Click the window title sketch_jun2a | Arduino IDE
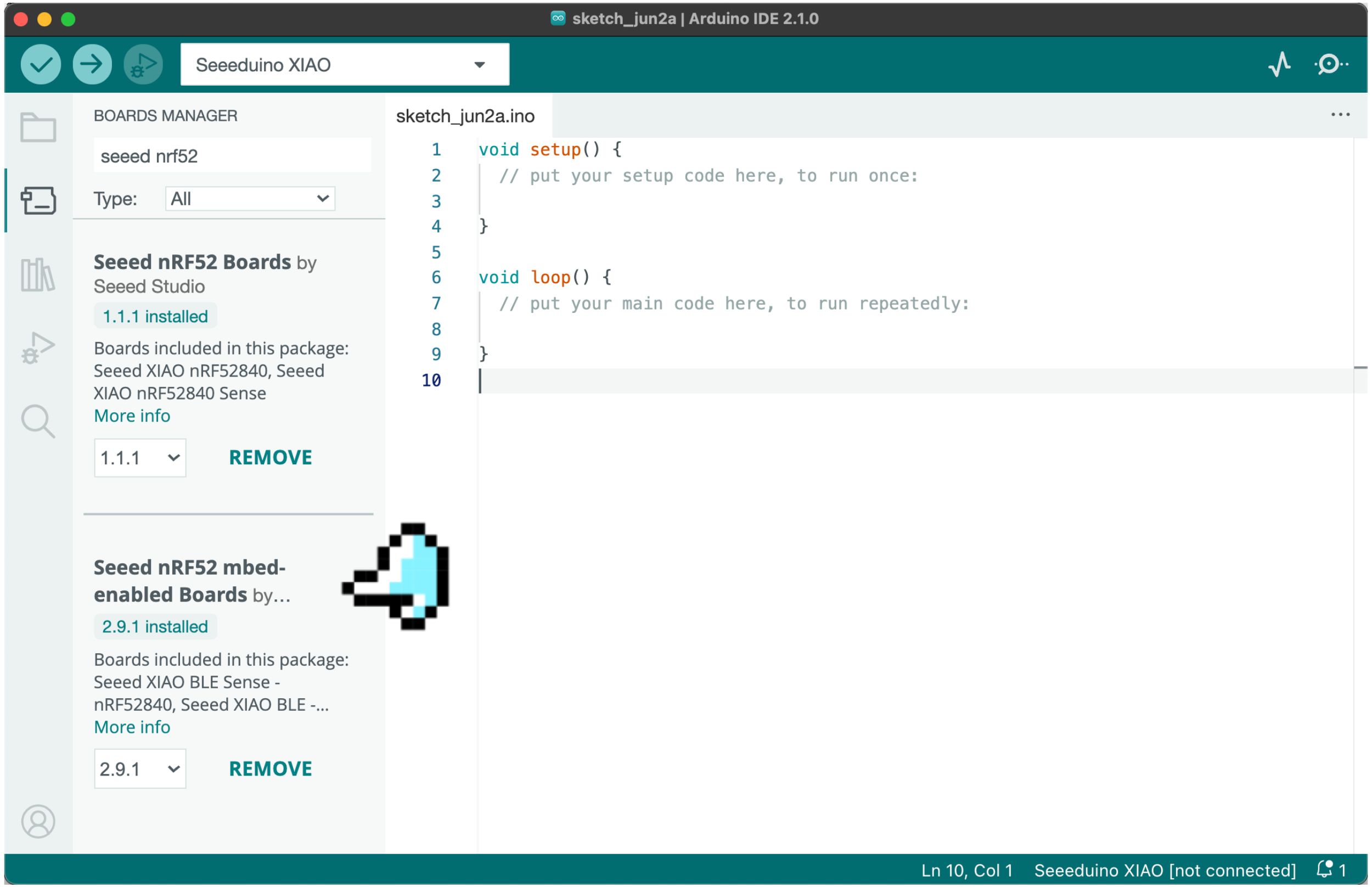Screen dimensions: 1372x887 [x=694, y=19]
